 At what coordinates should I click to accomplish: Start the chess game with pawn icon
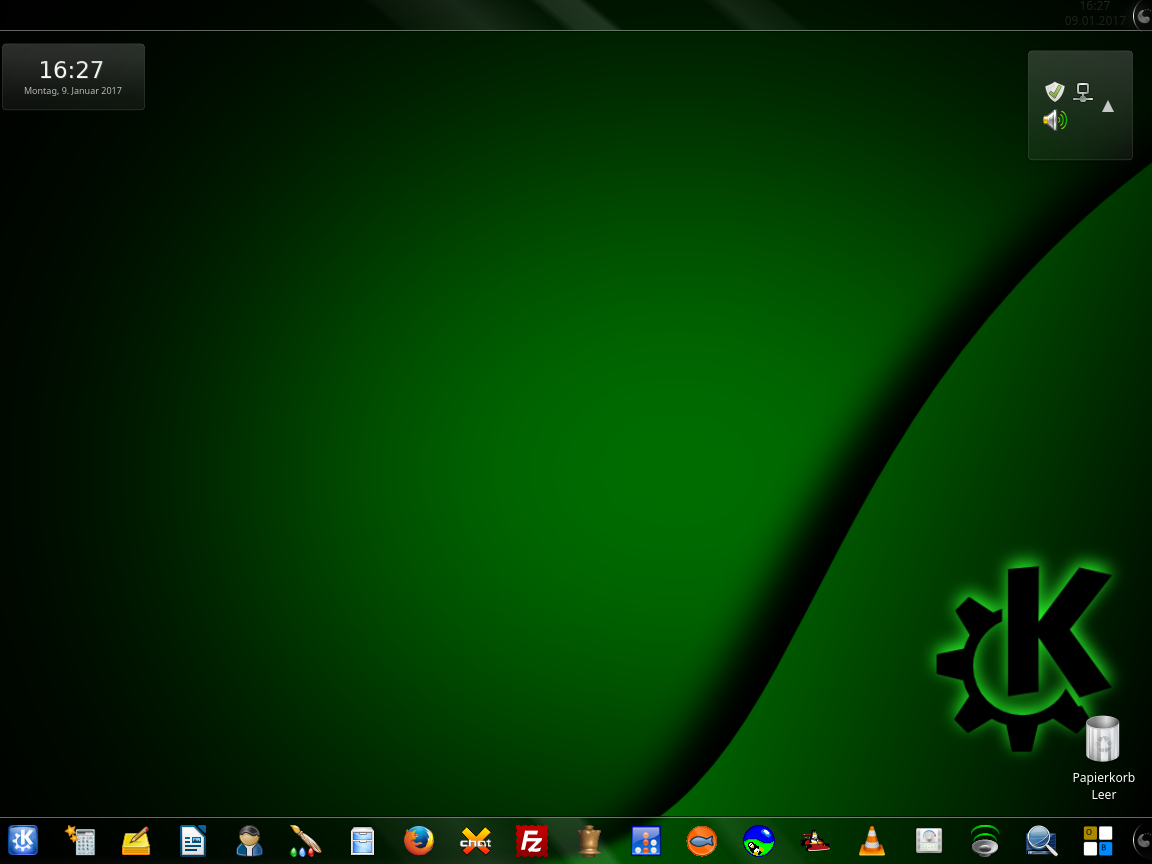[589, 840]
